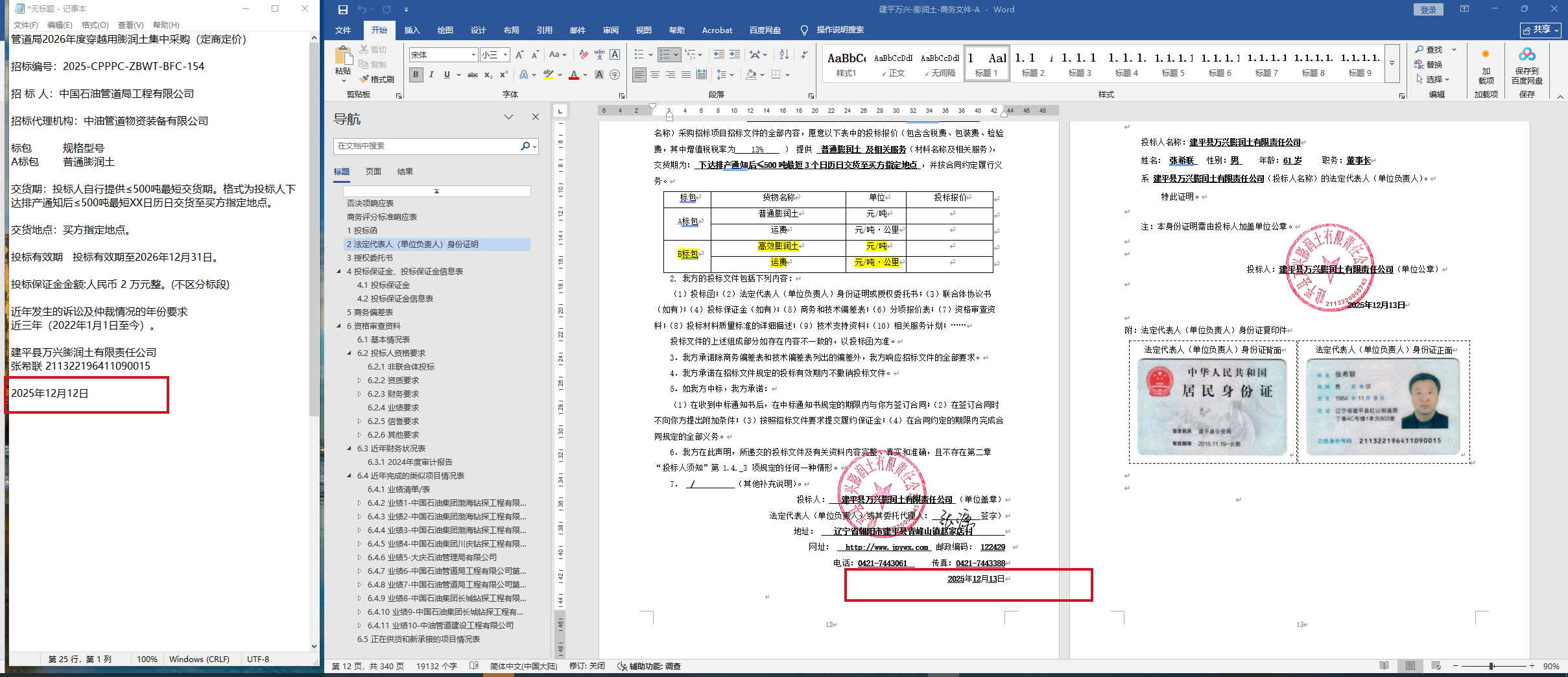
Task: Apply superscript formatting
Action: click(x=504, y=75)
